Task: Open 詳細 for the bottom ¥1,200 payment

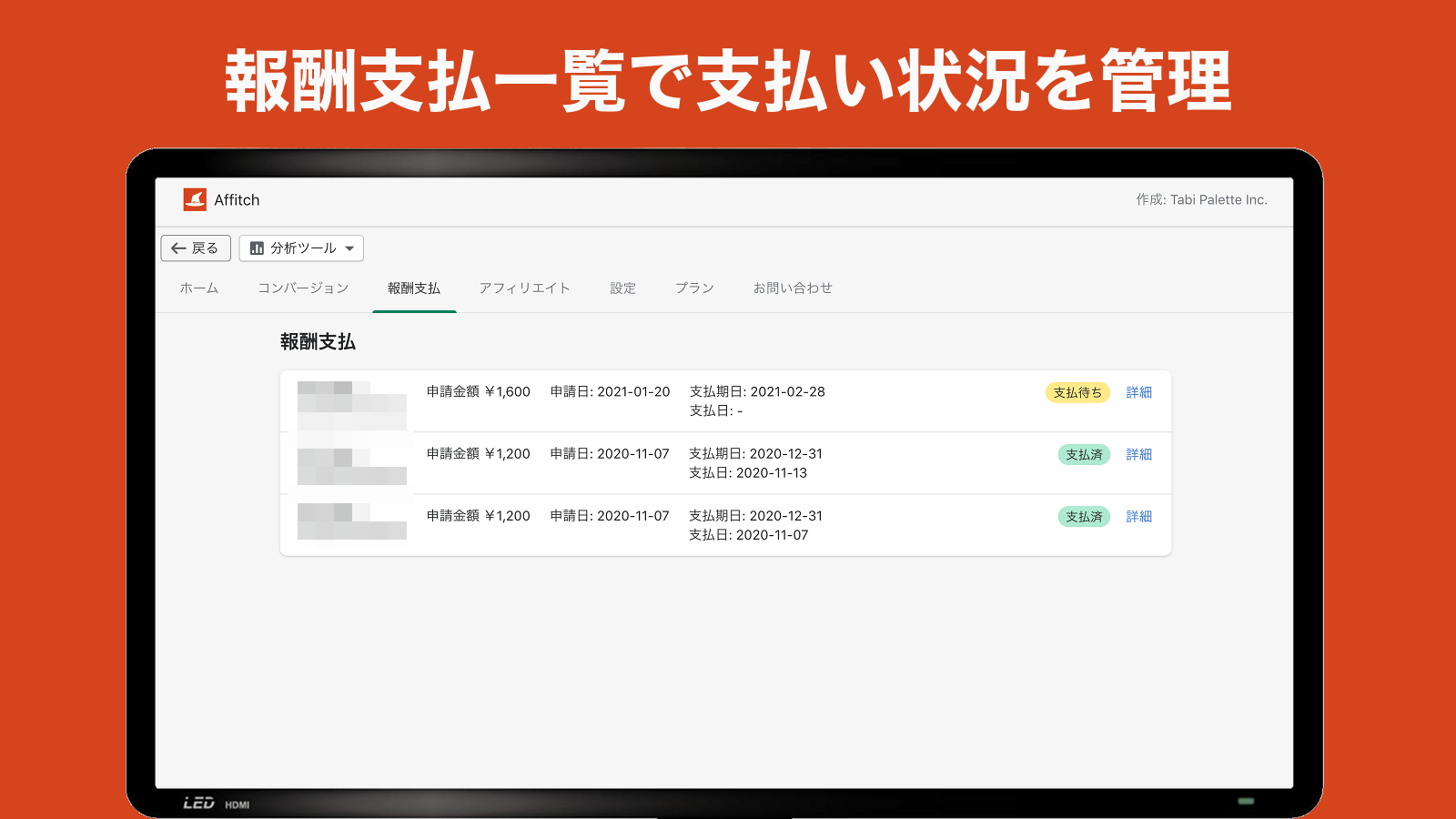Action: pyautogui.click(x=1139, y=516)
